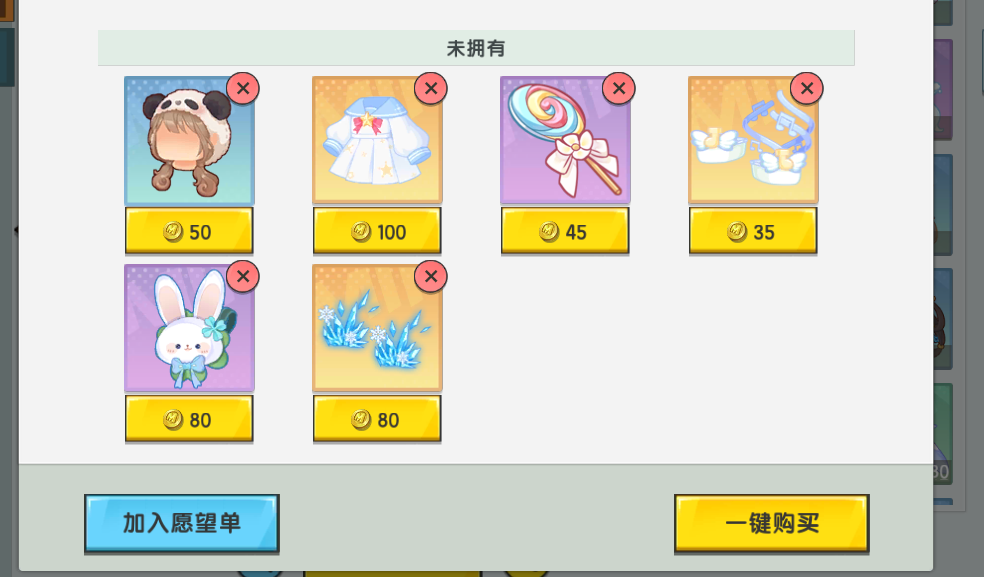Remove the white bunny backpack item
Screen dimensions: 984x577
pyautogui.click(x=243, y=276)
